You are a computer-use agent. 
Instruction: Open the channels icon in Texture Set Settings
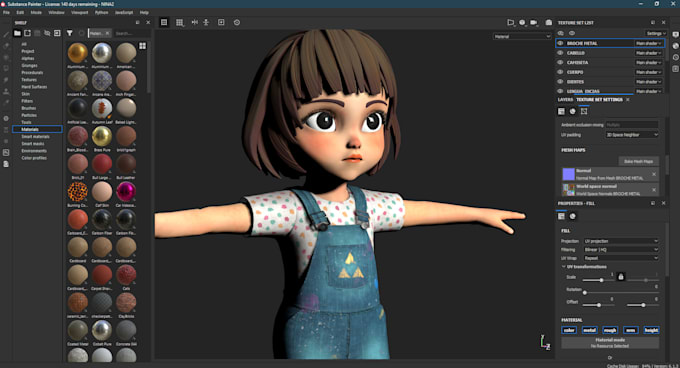tap(572, 111)
